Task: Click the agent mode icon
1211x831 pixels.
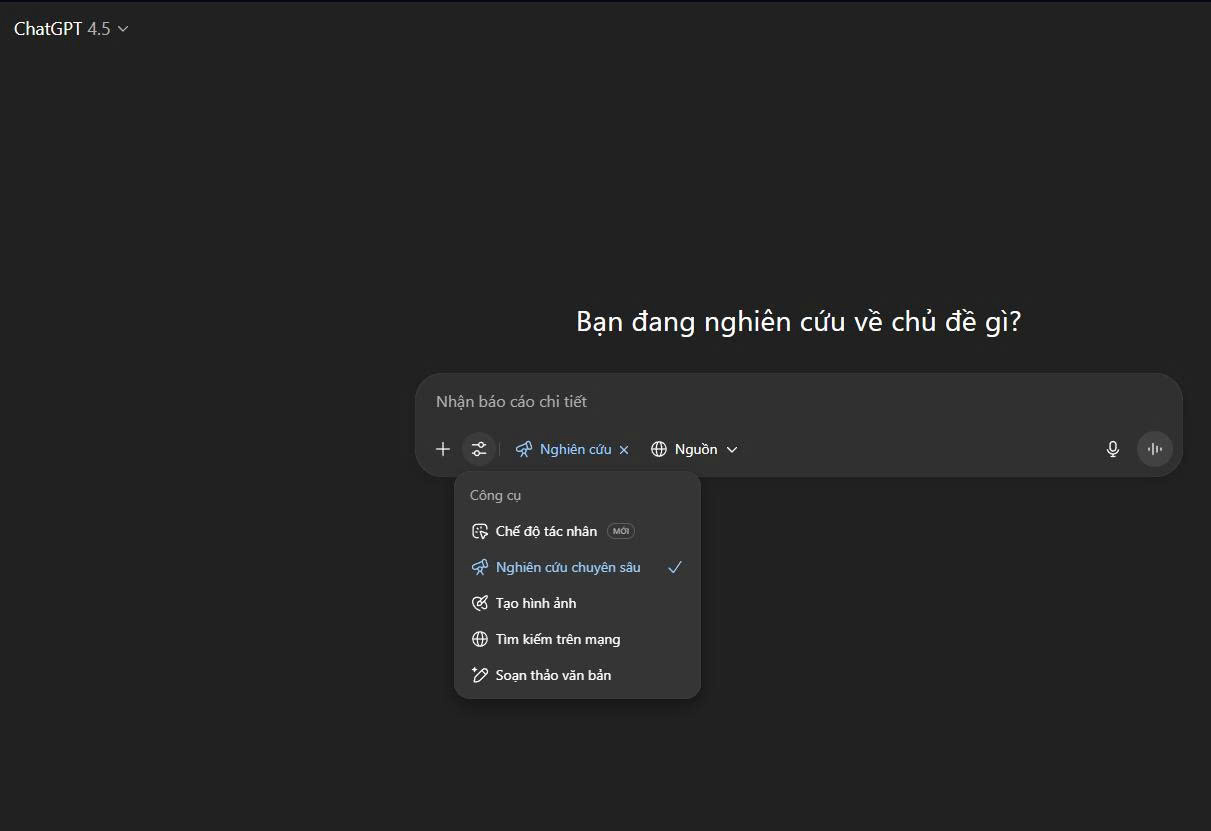Action: (480, 531)
